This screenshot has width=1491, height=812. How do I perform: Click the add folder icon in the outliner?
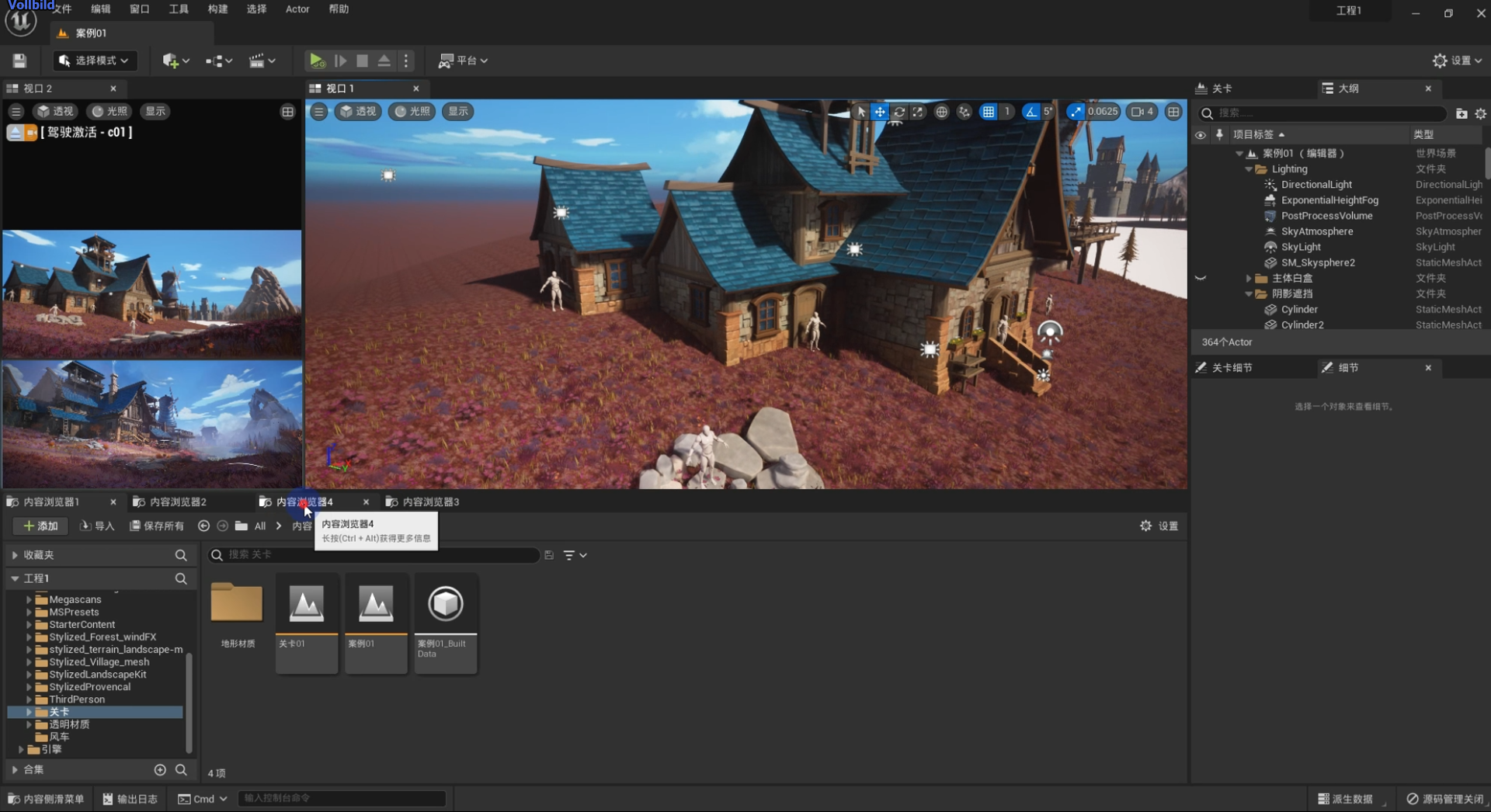[1461, 113]
